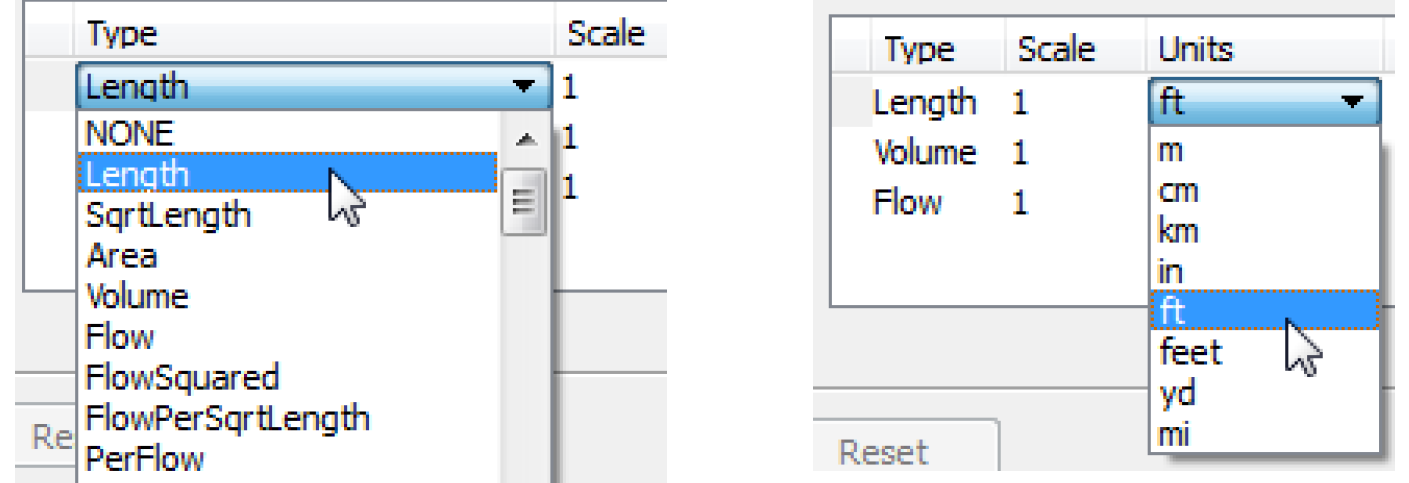This screenshot has height=483, width=1409.
Task: Select m in the units list
Action: point(1170,151)
